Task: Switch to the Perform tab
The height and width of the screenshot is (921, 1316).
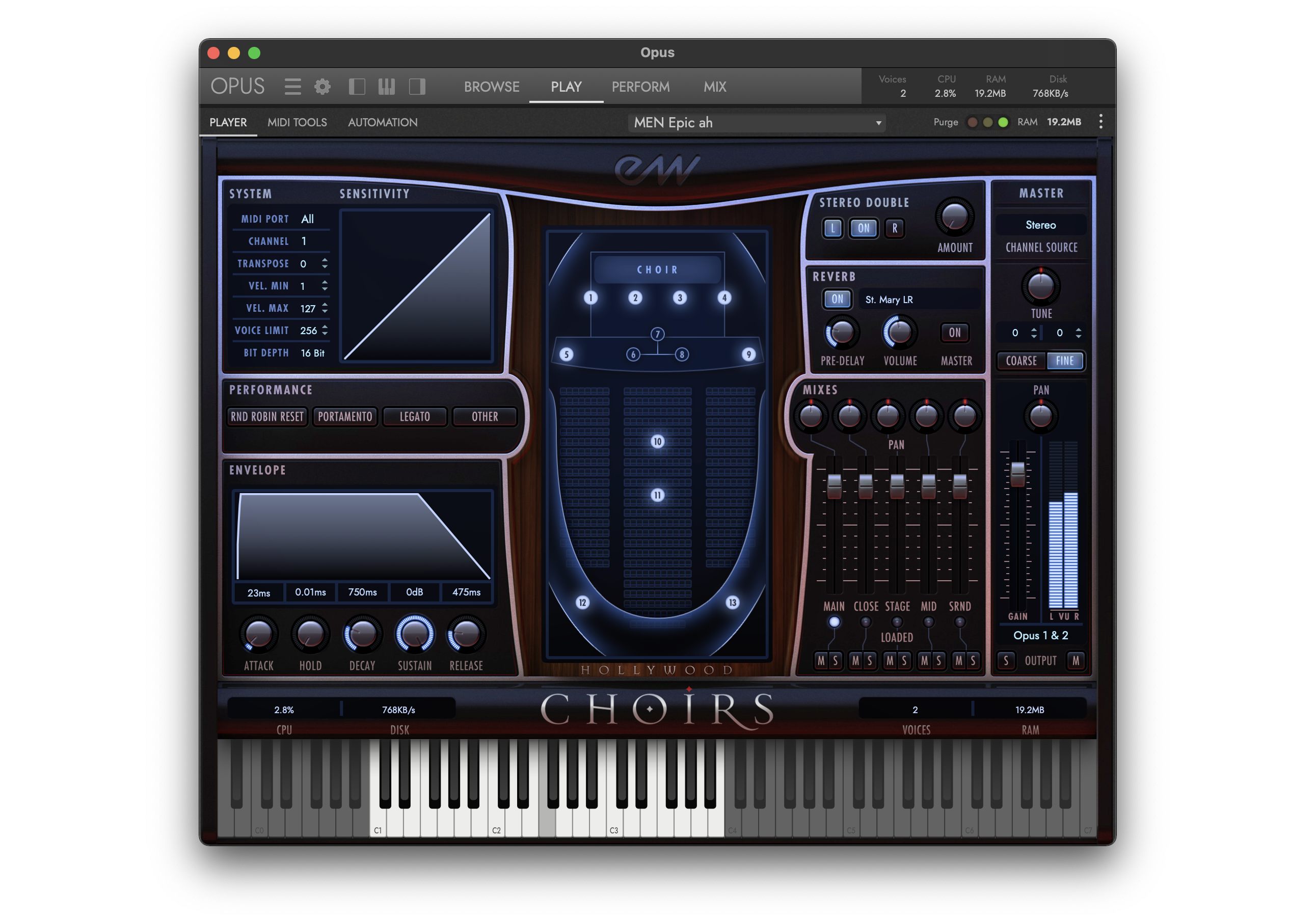Action: click(640, 87)
